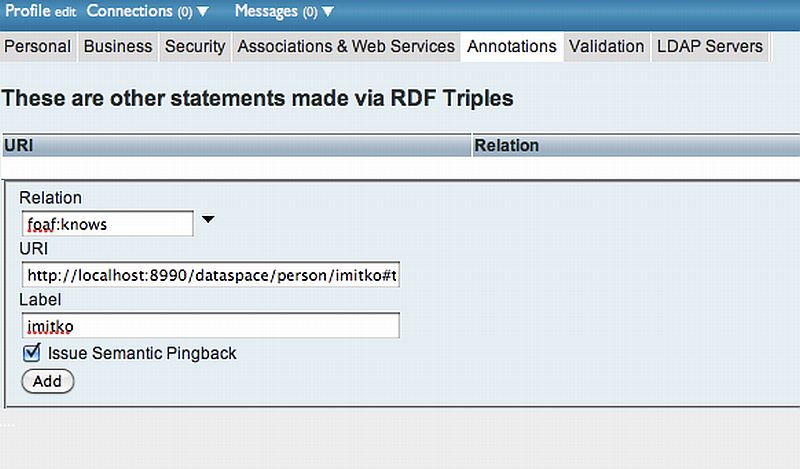Click the Relation input field

107,224
